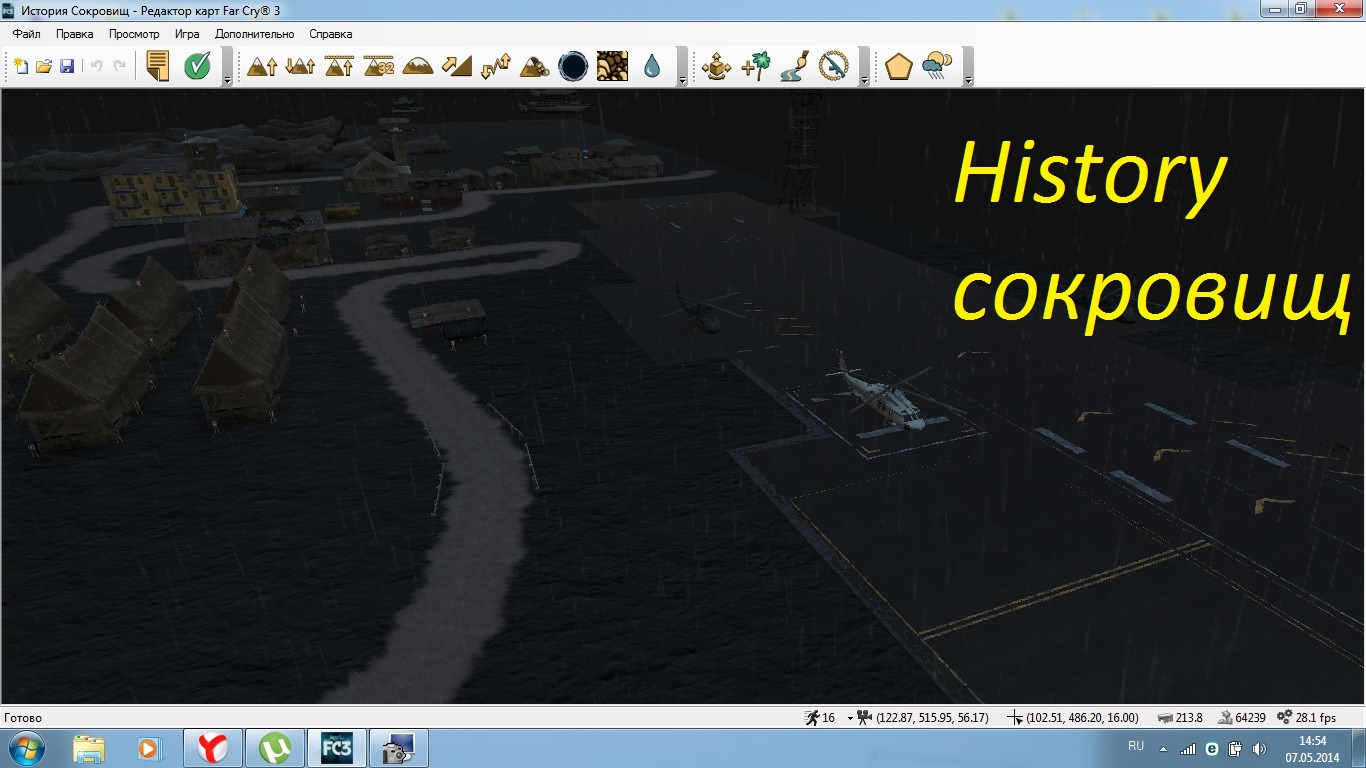Open the network signal tray icon

point(1188,748)
